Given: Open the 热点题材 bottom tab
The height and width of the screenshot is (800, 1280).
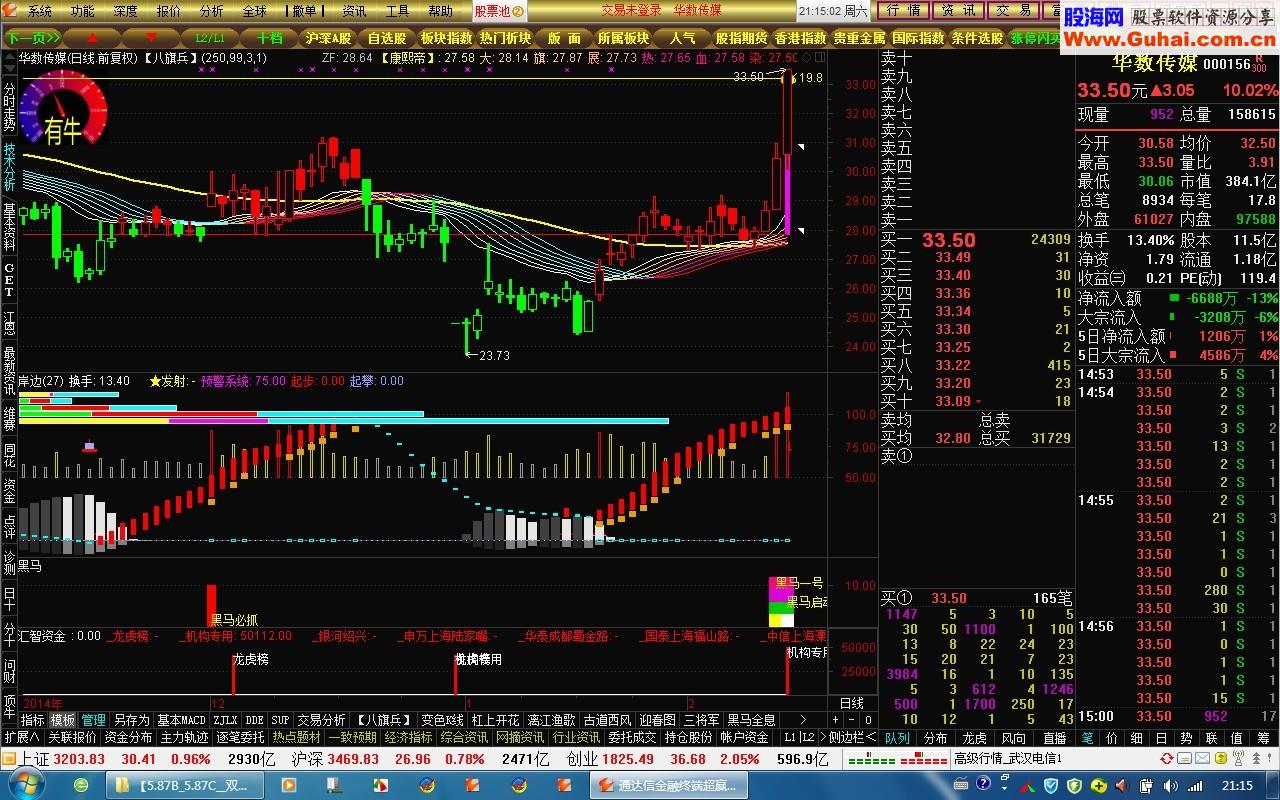Looking at the screenshot, I should (296, 737).
